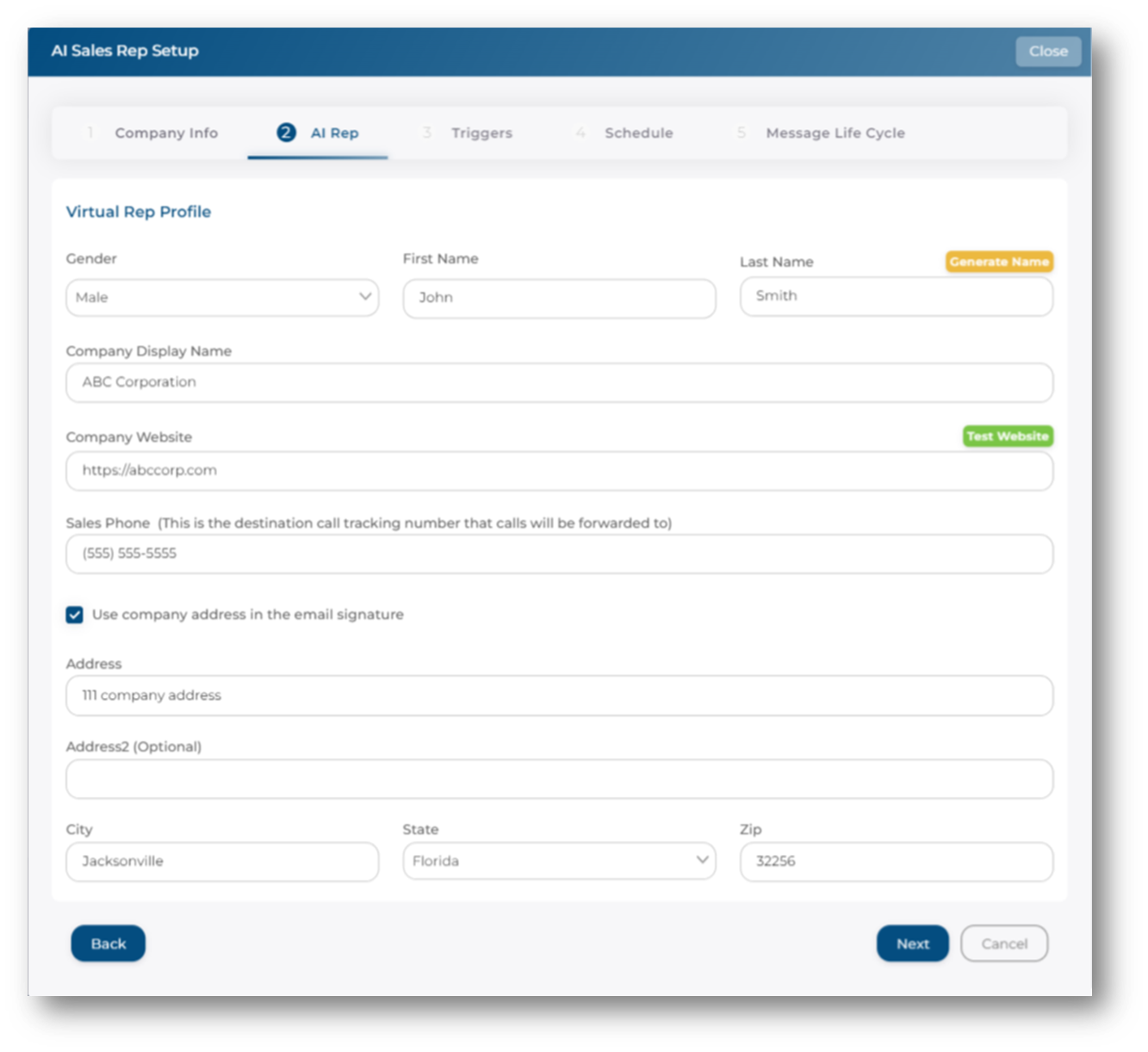Click the empty Address2 optional field

coord(559,778)
